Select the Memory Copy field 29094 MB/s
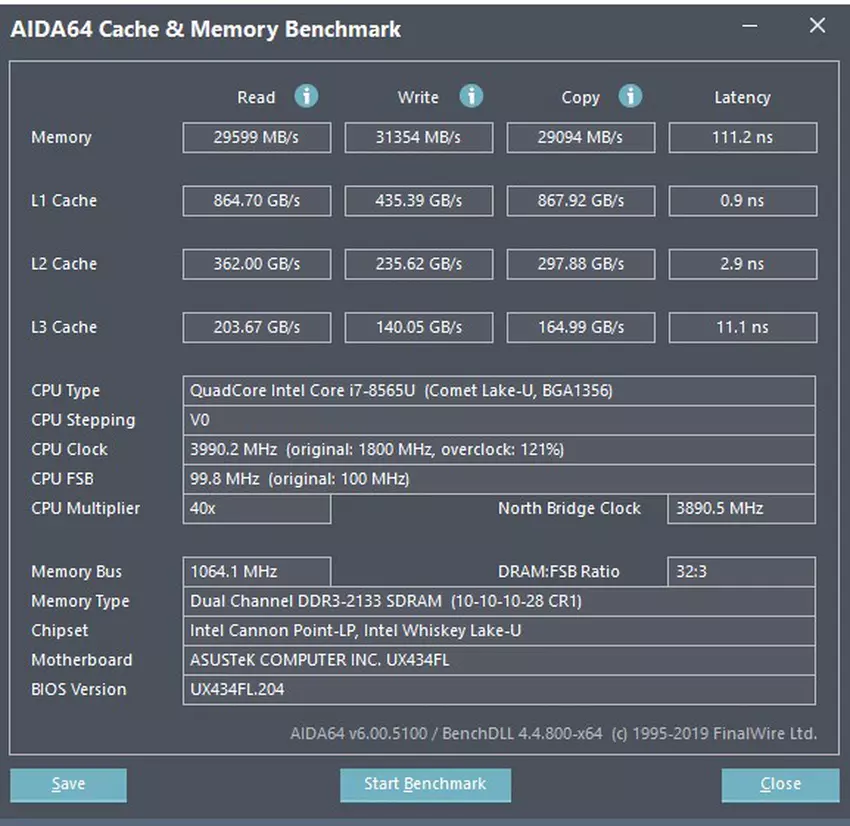This screenshot has height=826, width=850. (x=580, y=138)
